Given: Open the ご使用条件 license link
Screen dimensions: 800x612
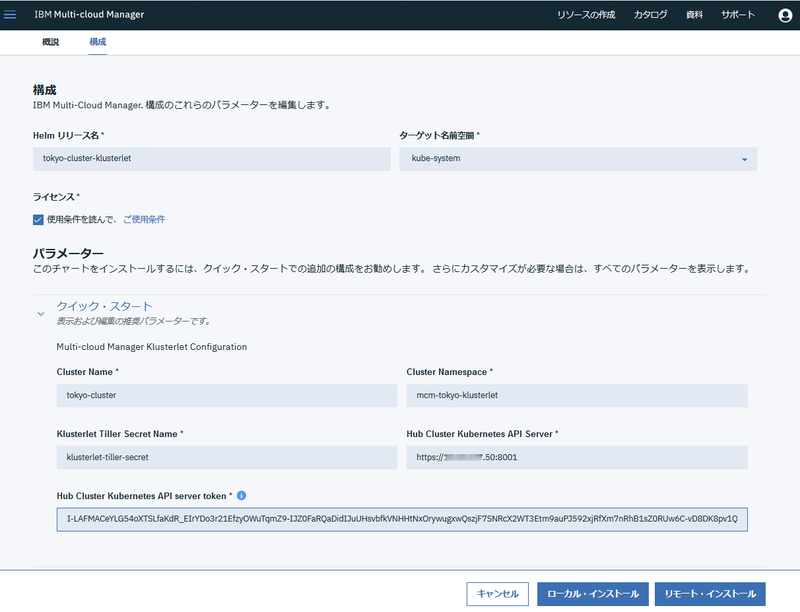Looking at the screenshot, I should [x=144, y=219].
